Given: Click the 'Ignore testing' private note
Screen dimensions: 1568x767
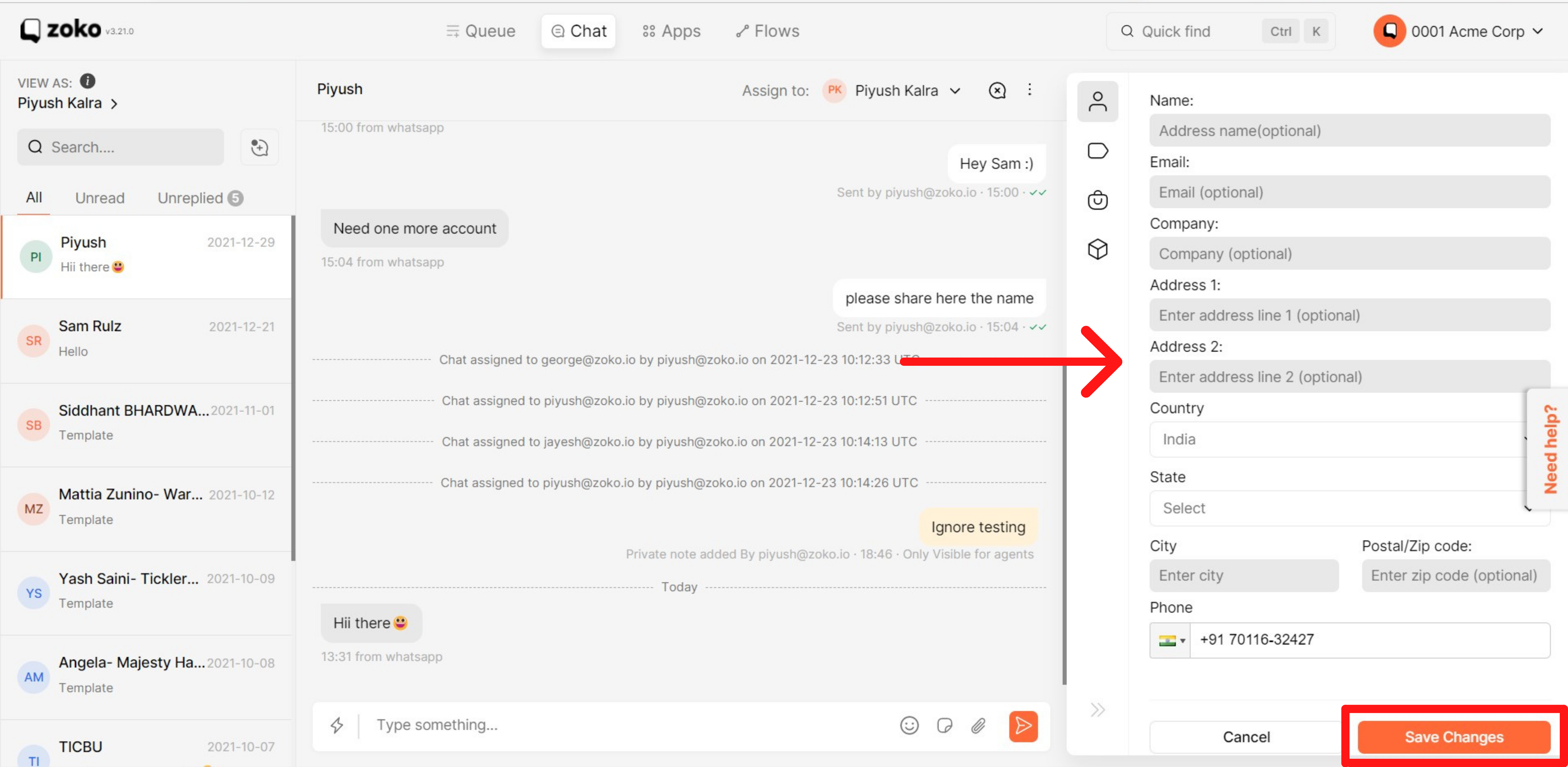Looking at the screenshot, I should click(x=977, y=527).
